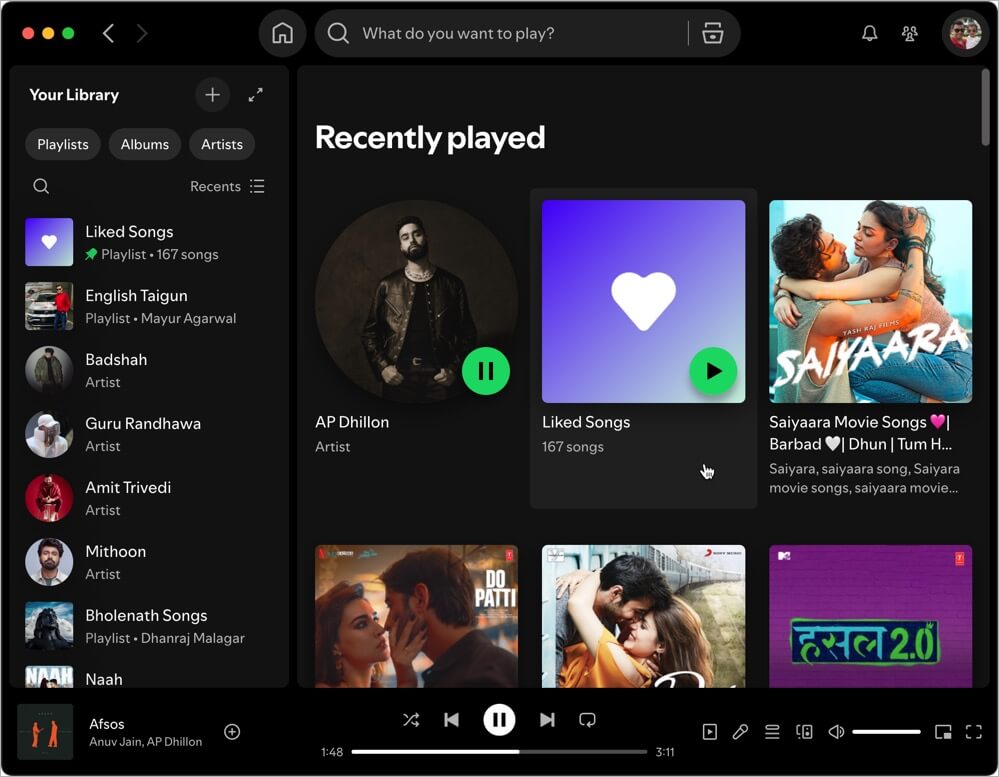The image size is (999, 777).
Task: Click the 1:48 elapsed time label
Action: coord(332,752)
